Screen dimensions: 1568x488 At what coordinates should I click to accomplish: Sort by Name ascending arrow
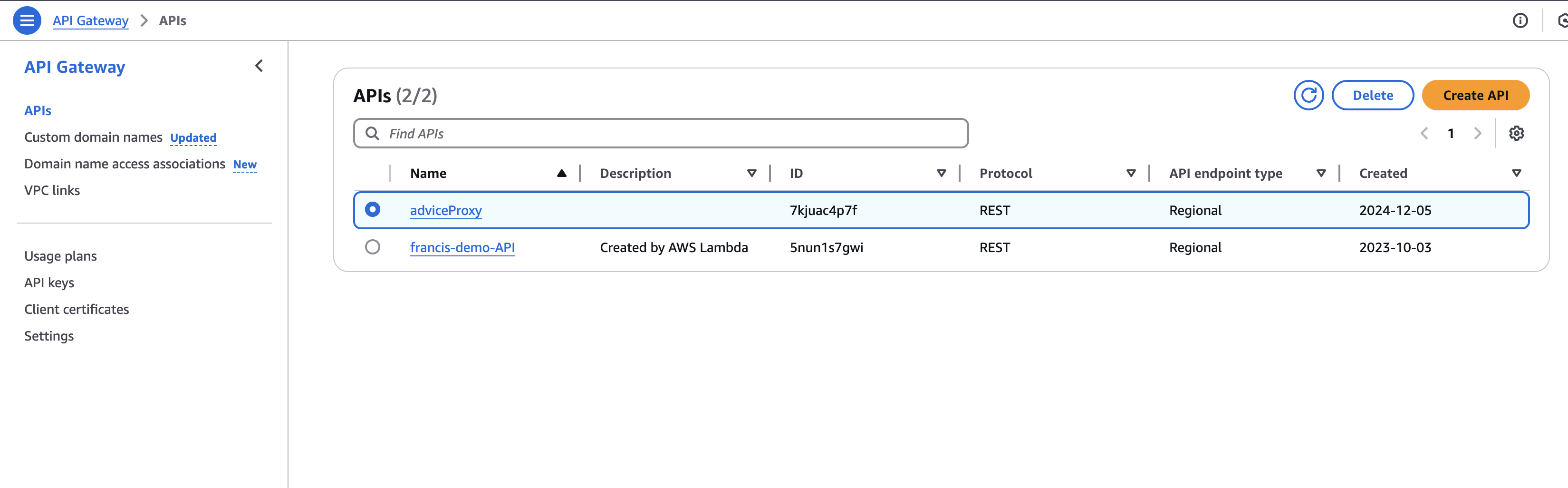pyautogui.click(x=561, y=174)
